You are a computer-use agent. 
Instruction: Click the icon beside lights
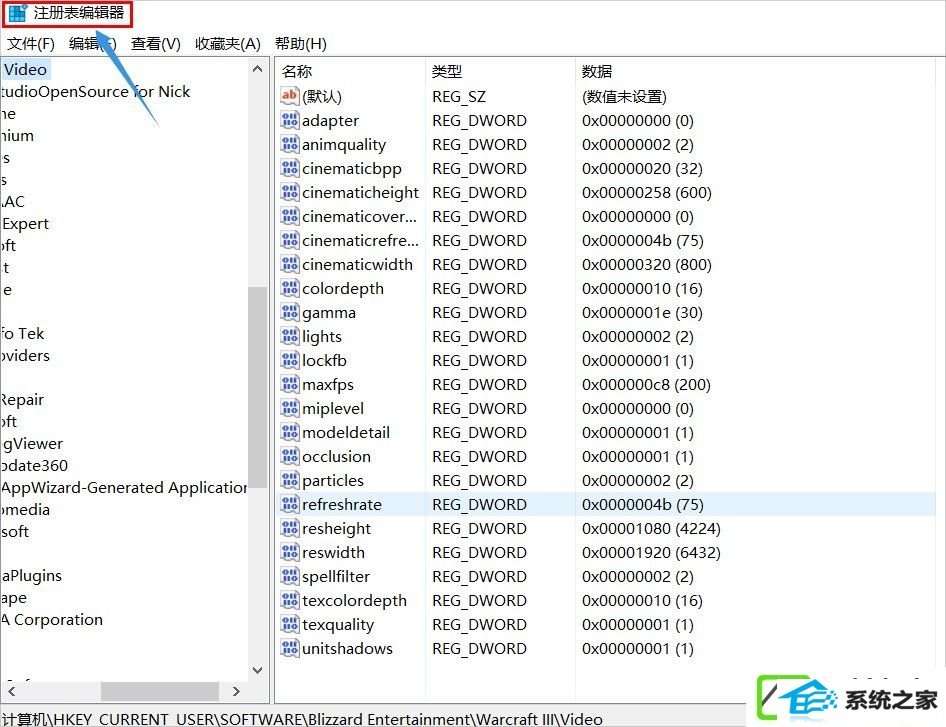point(290,336)
